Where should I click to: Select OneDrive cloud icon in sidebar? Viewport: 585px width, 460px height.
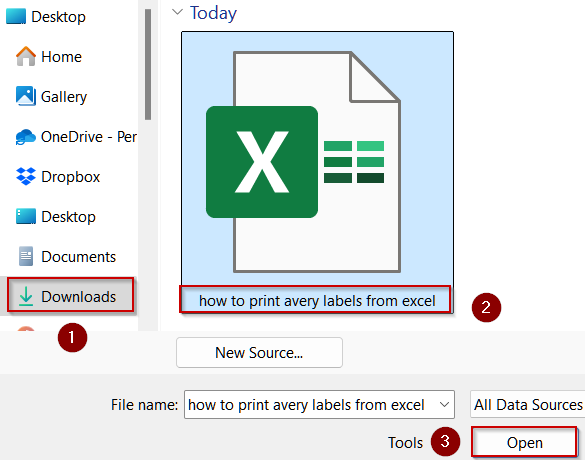pyautogui.click(x=26, y=137)
